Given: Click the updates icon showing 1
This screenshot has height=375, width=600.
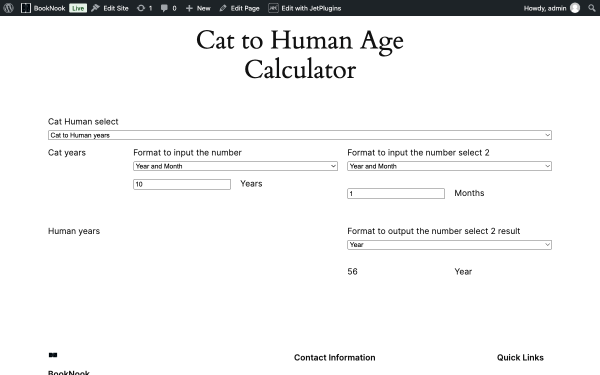Looking at the screenshot, I should pos(145,8).
